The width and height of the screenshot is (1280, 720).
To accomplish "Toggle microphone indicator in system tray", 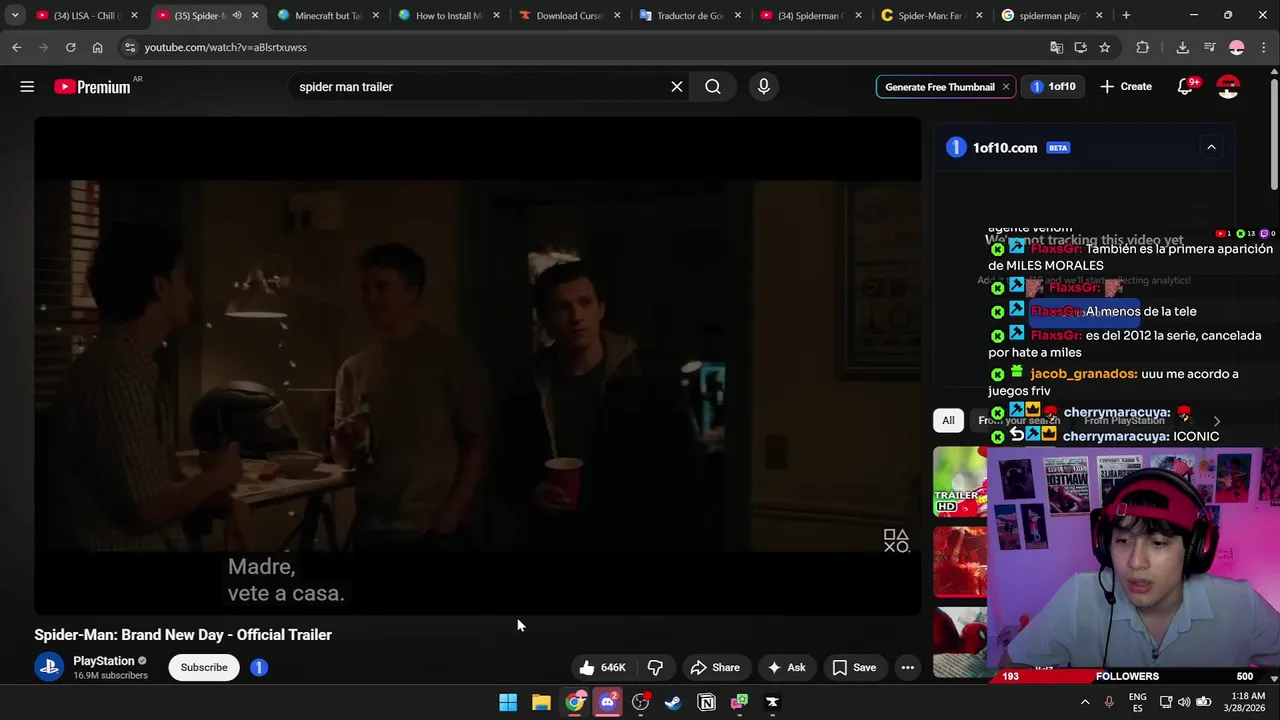I will coord(1108,702).
